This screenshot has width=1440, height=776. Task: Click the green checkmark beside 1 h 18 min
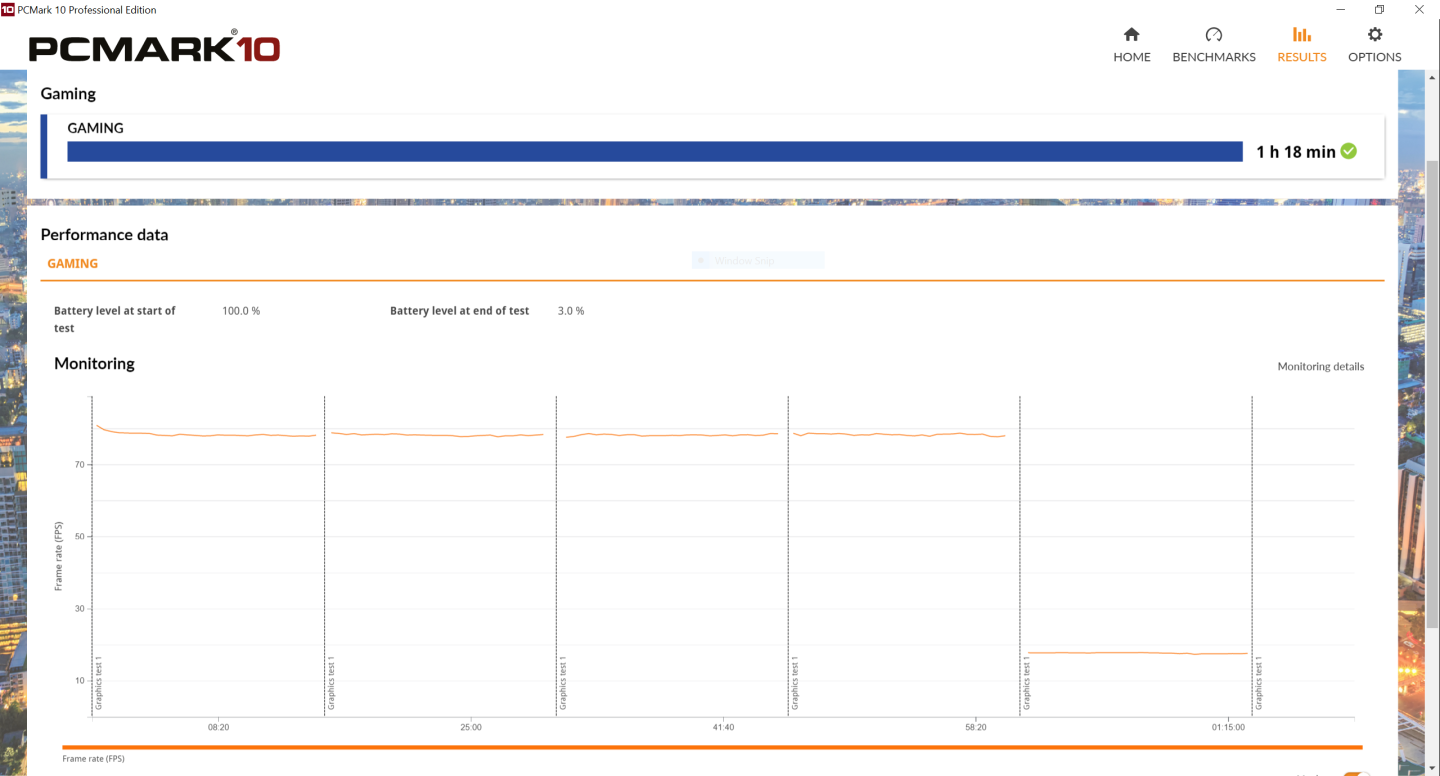[x=1349, y=151]
